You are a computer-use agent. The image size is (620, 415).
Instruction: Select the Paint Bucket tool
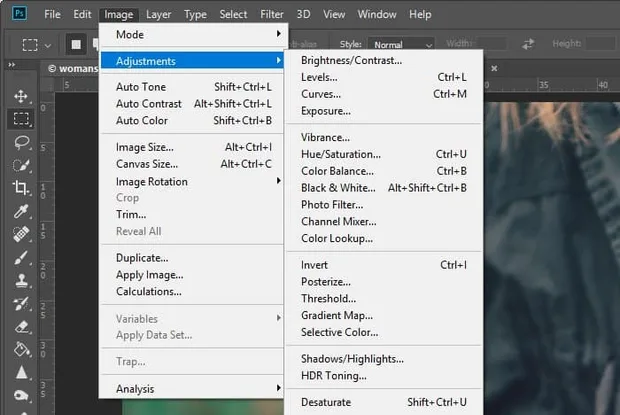coord(21,350)
